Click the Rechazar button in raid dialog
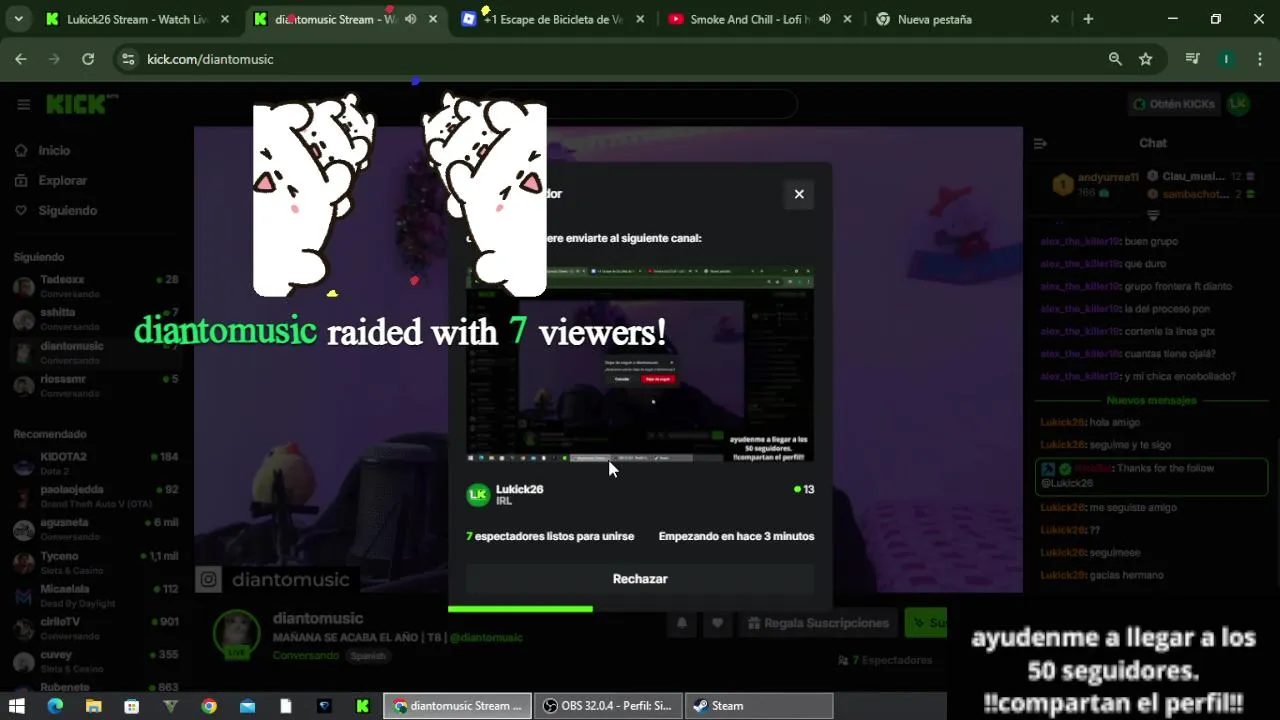Image resolution: width=1280 pixels, height=720 pixels. coord(640,579)
